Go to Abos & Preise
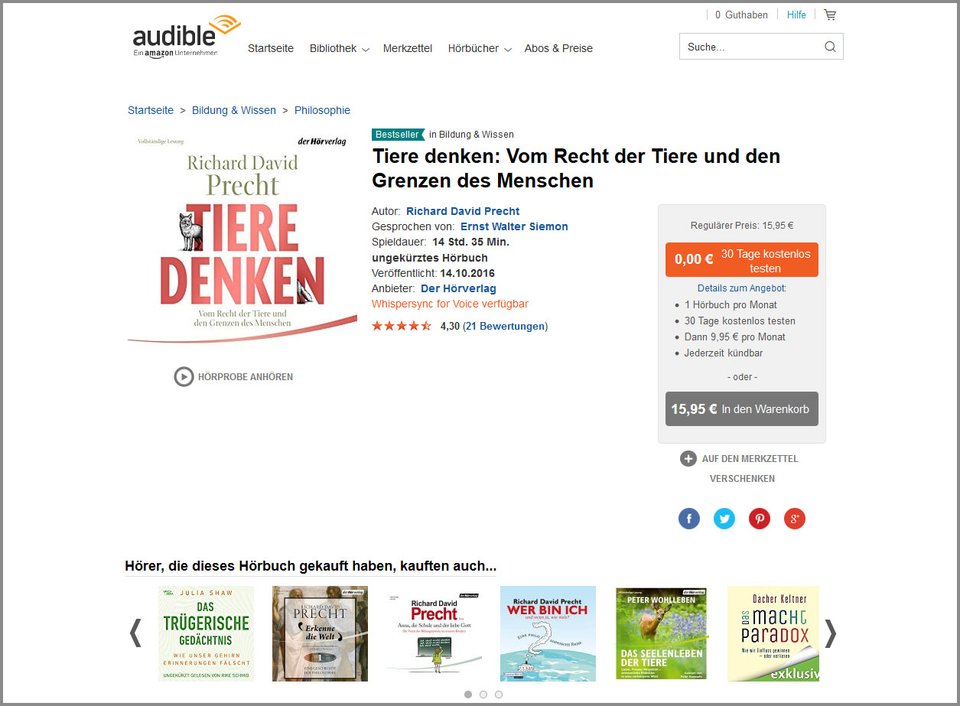 [558, 48]
